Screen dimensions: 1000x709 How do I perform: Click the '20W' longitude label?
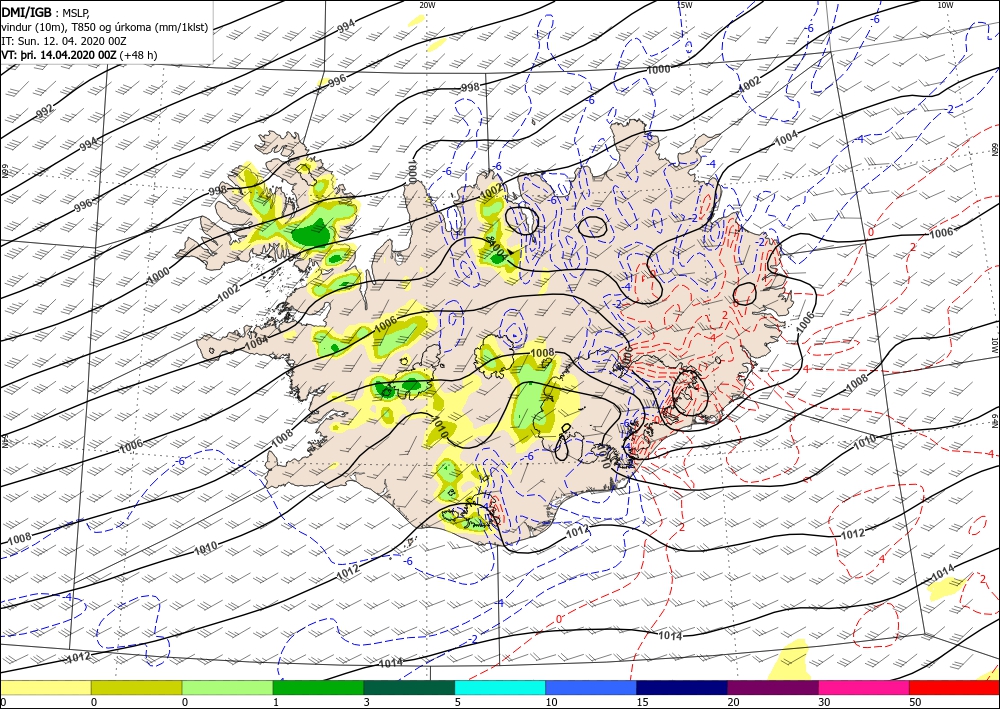(427, 5)
